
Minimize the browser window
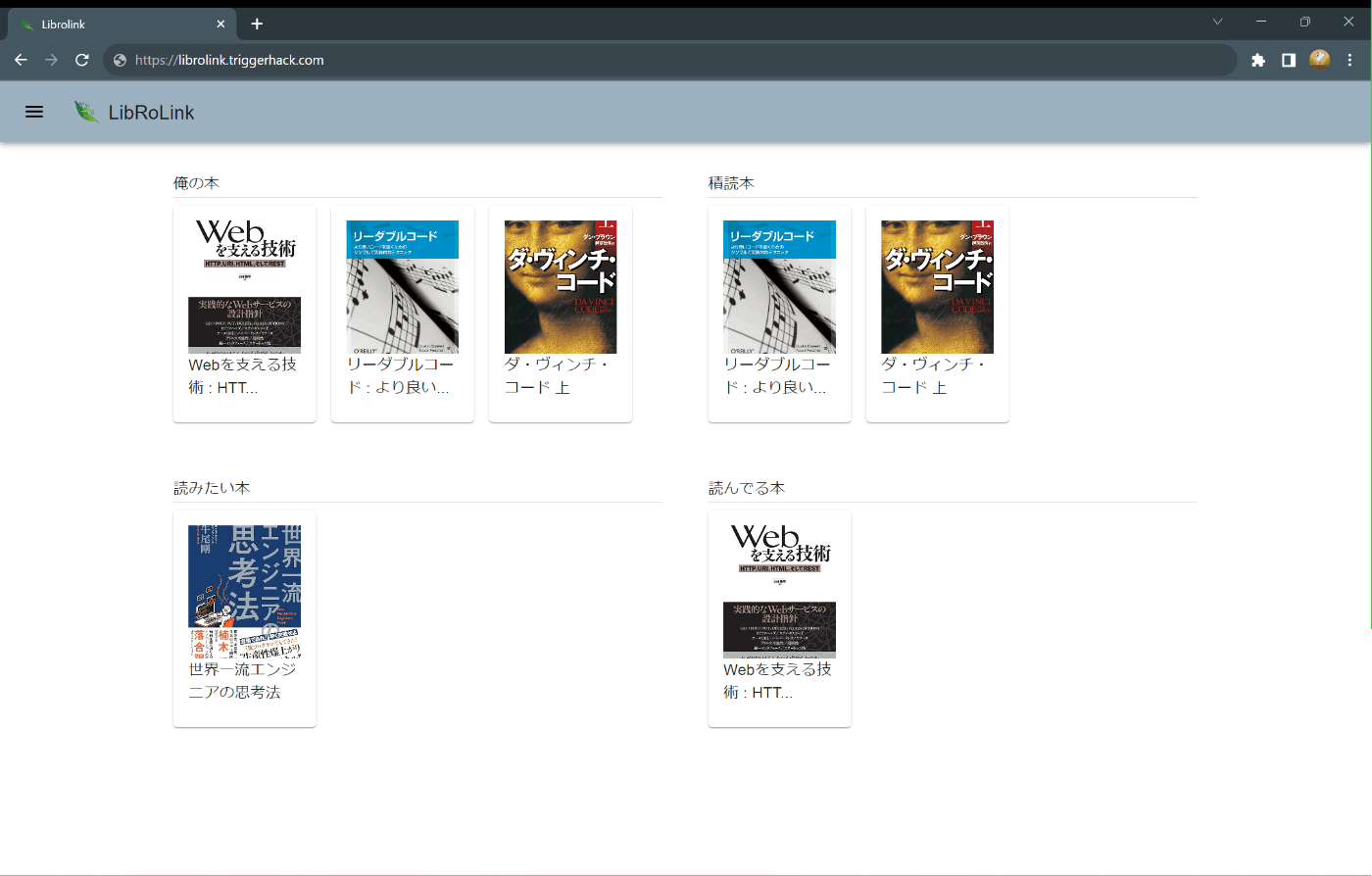pyautogui.click(x=1261, y=22)
